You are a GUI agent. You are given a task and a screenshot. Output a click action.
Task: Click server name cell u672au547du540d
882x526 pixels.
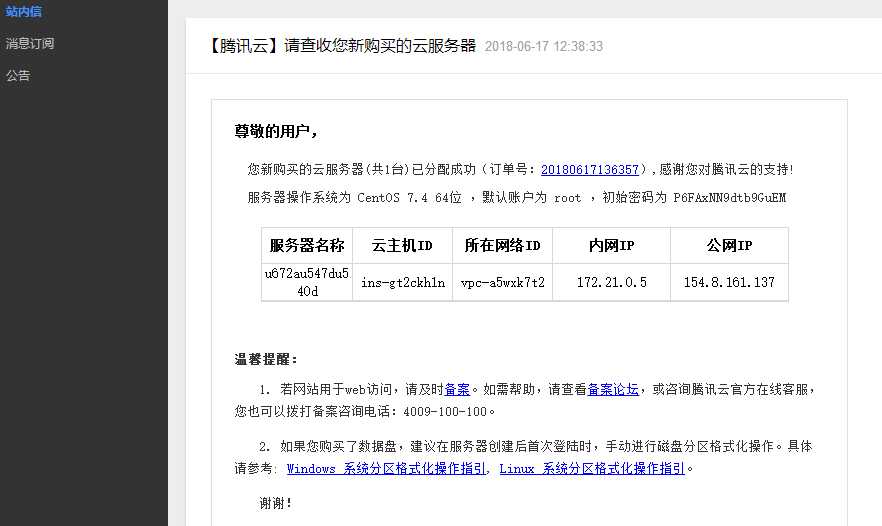click(x=307, y=282)
